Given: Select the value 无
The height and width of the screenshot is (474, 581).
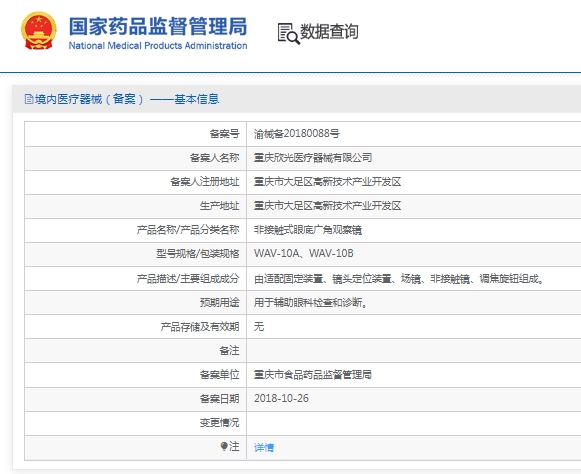Looking at the screenshot, I should click(x=259, y=327).
